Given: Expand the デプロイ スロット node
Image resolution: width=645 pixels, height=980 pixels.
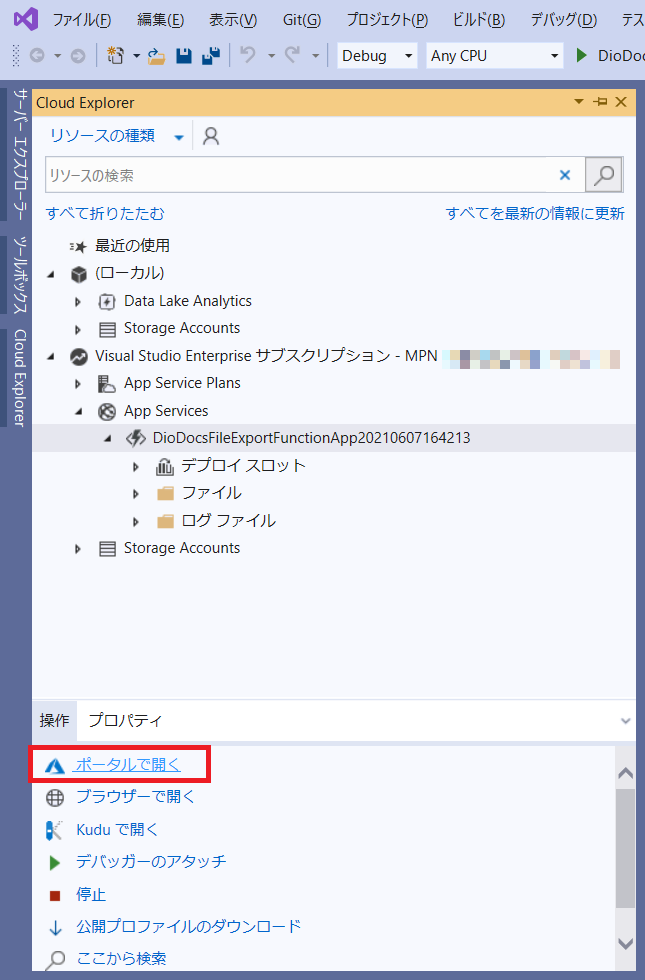Looking at the screenshot, I should [x=136, y=467].
